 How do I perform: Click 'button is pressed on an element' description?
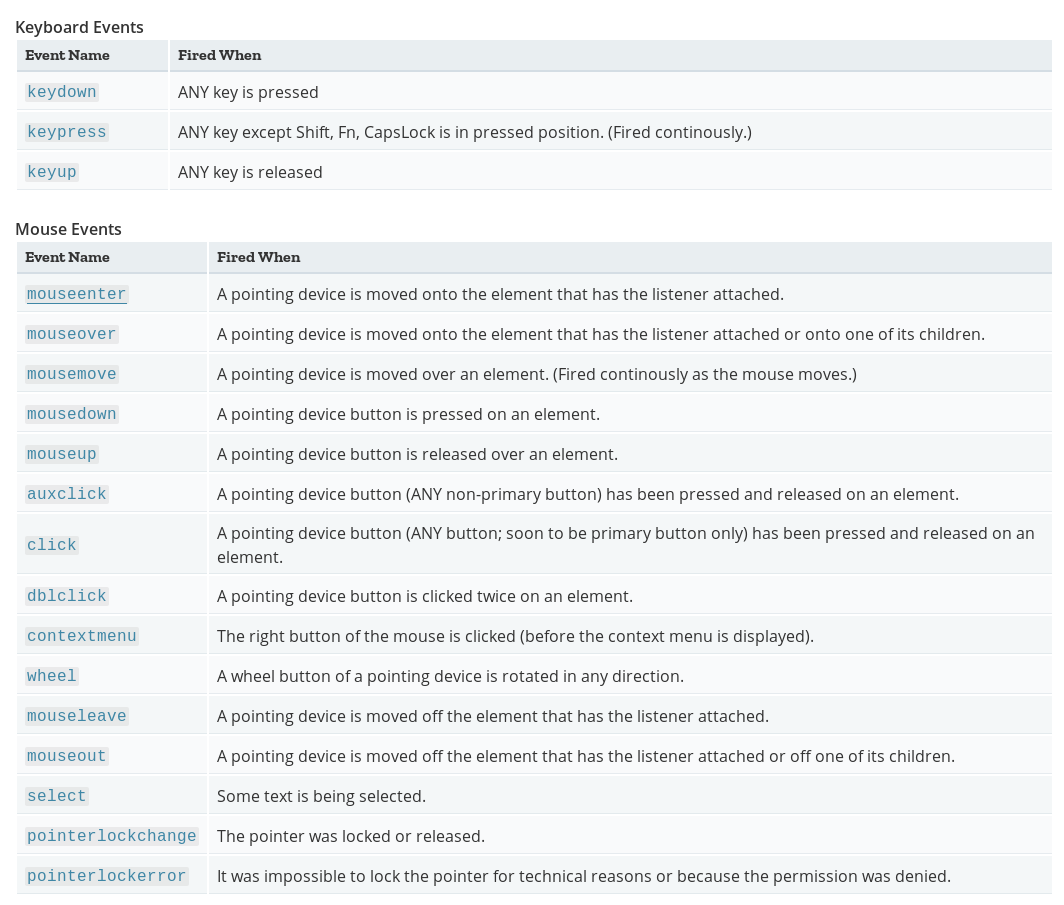click(x=408, y=415)
